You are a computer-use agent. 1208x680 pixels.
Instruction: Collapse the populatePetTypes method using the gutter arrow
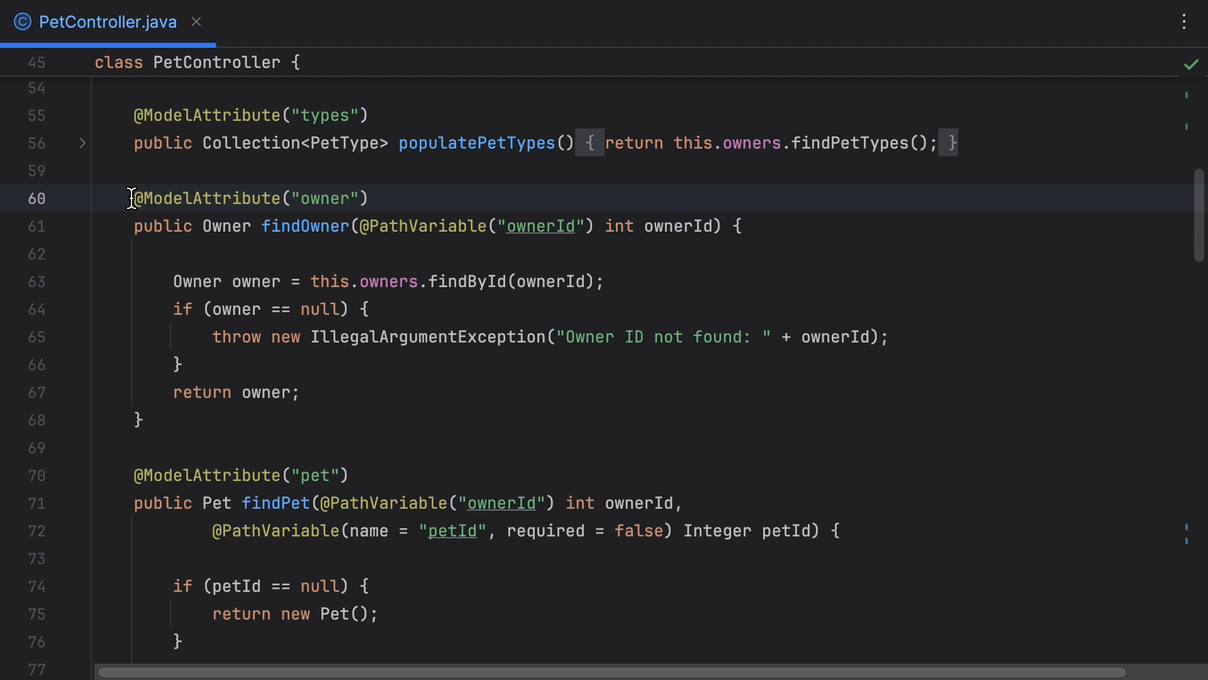(83, 143)
